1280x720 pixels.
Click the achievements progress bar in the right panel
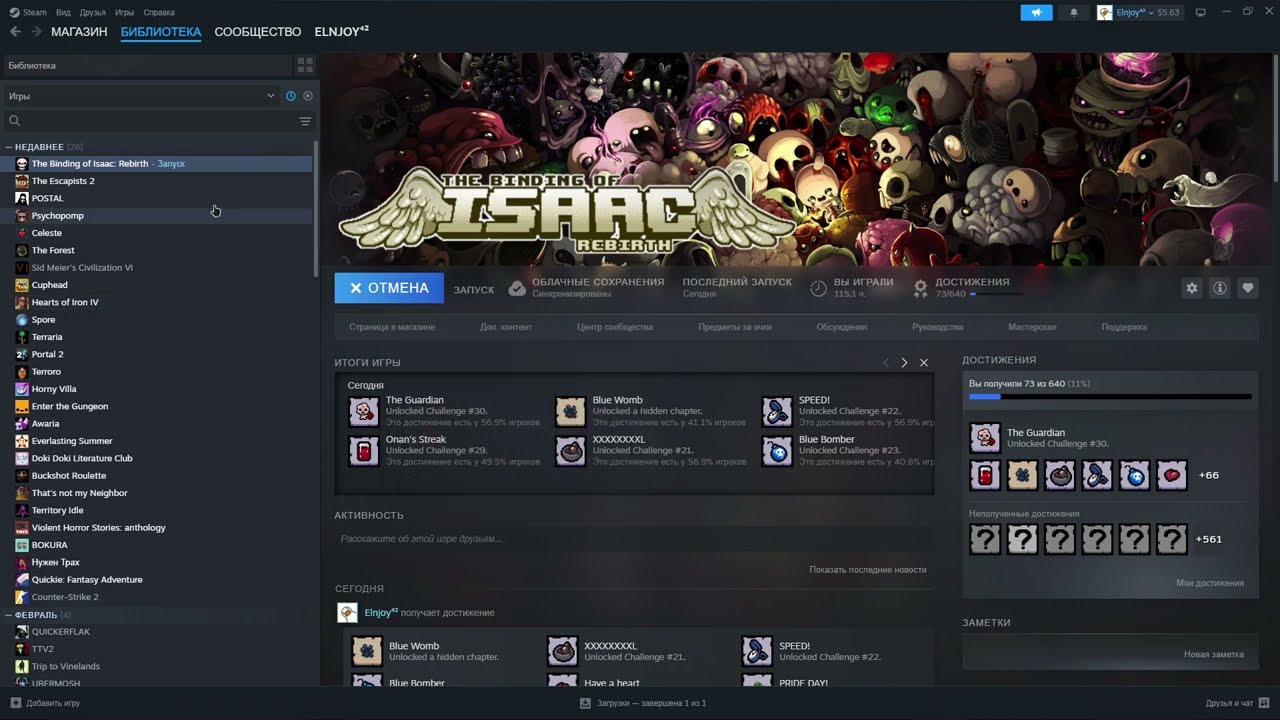(x=1110, y=397)
